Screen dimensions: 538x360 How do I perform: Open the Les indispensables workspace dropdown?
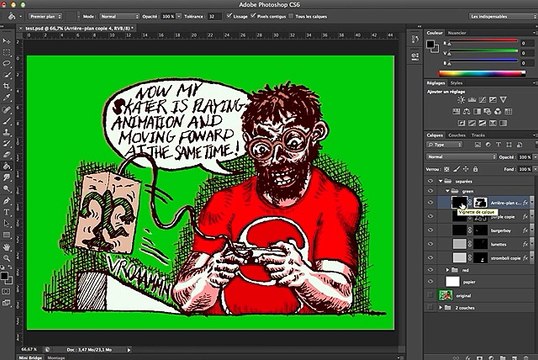(503, 16)
